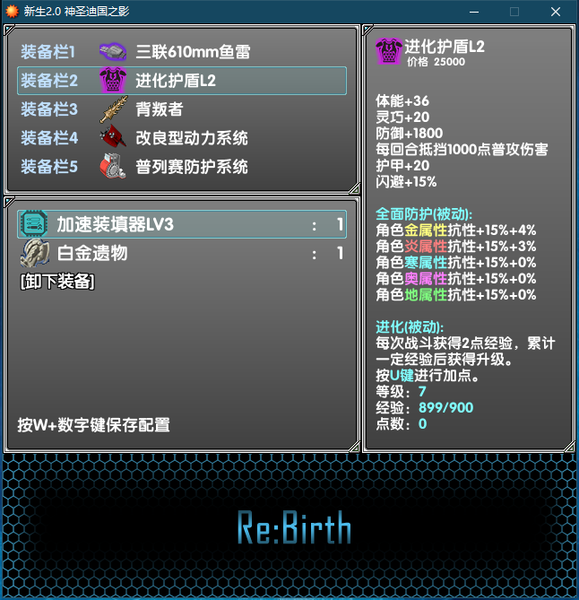Click the teal 加速装填器LV3 chip icon
The width and height of the screenshot is (579, 600).
click(x=33, y=224)
